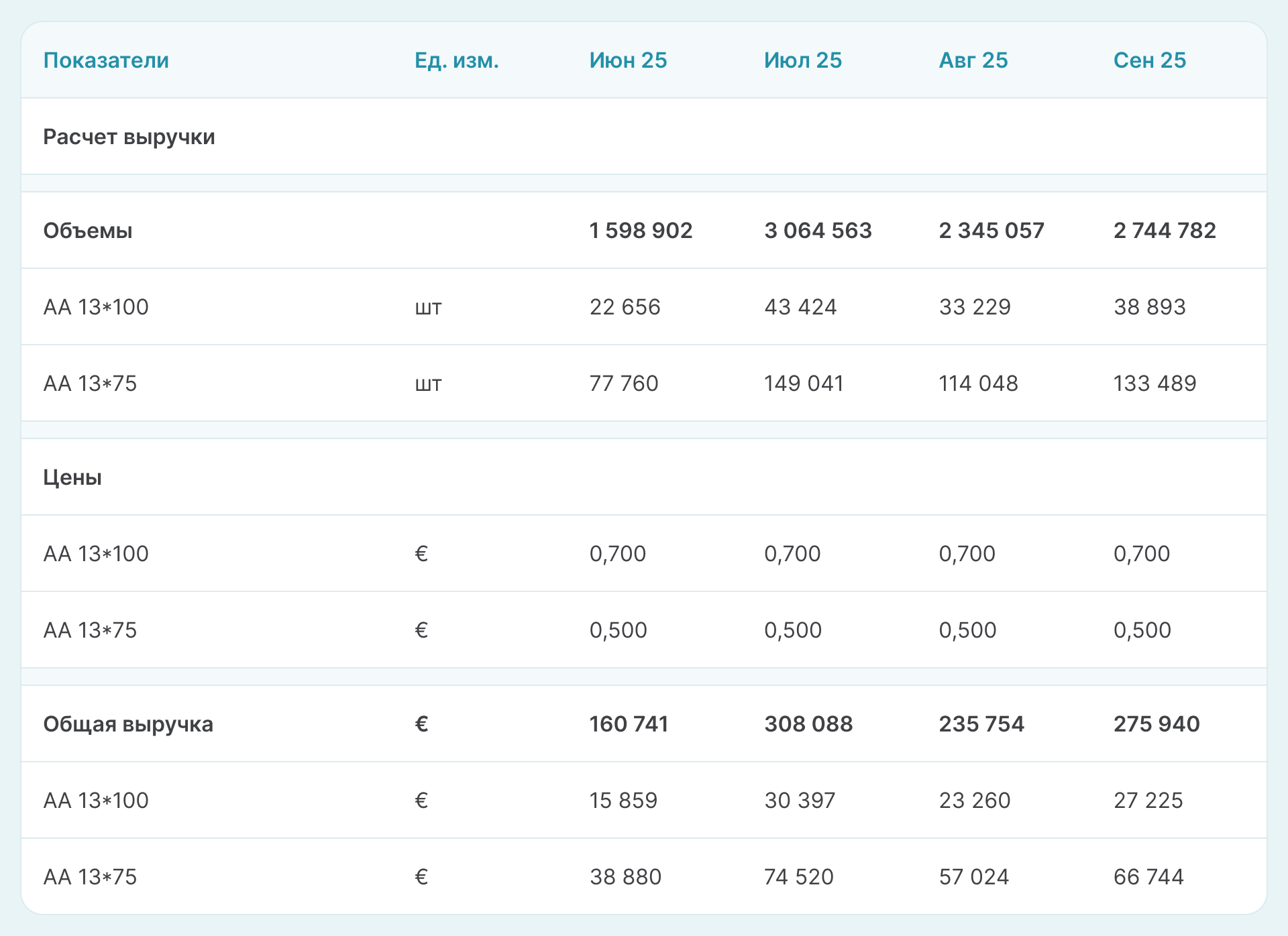The height and width of the screenshot is (936, 1288).
Task: Click the revenue cell 23 260
Action: 974,801
